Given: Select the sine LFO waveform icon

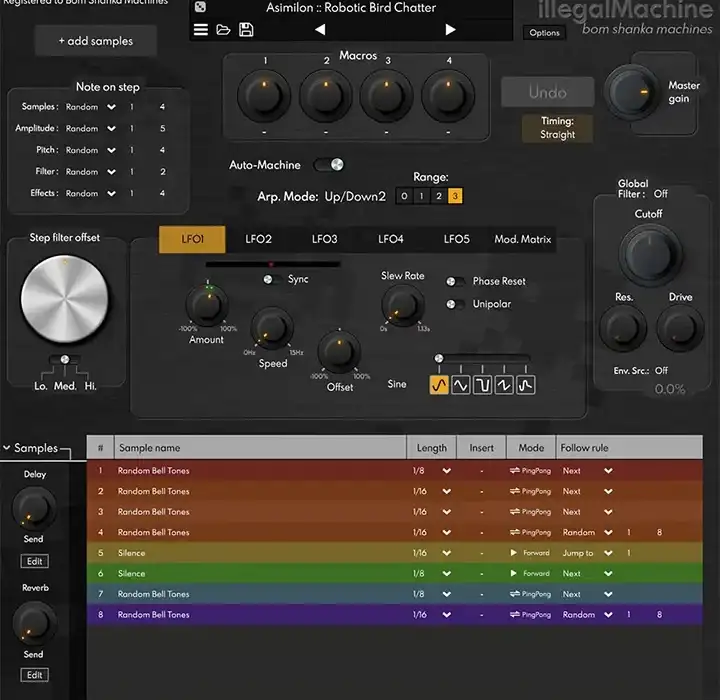Looking at the screenshot, I should pos(439,385).
